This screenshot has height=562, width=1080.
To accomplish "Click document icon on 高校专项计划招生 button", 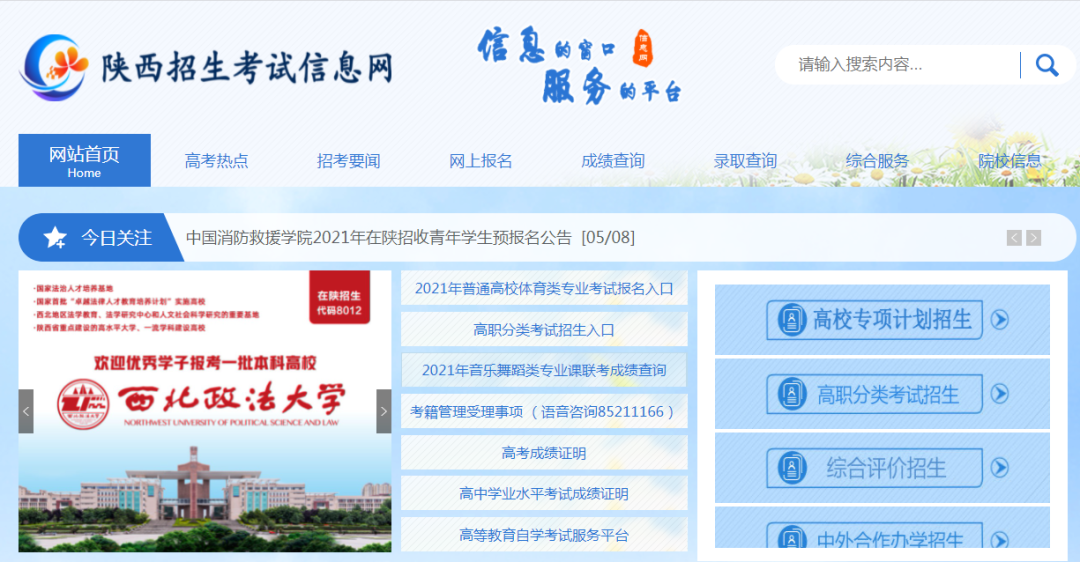I will (x=791, y=320).
